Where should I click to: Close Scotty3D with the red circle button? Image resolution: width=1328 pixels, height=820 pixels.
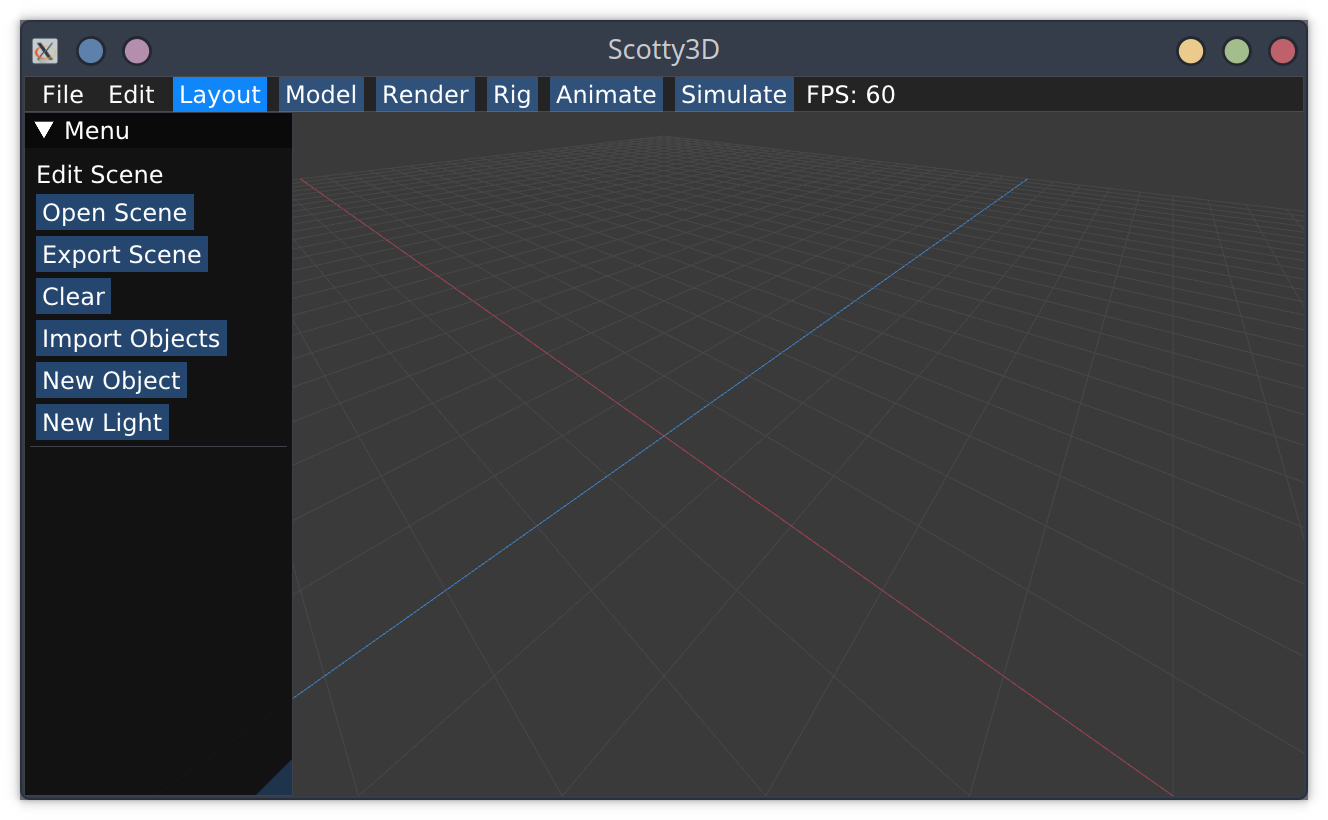[x=1282, y=51]
